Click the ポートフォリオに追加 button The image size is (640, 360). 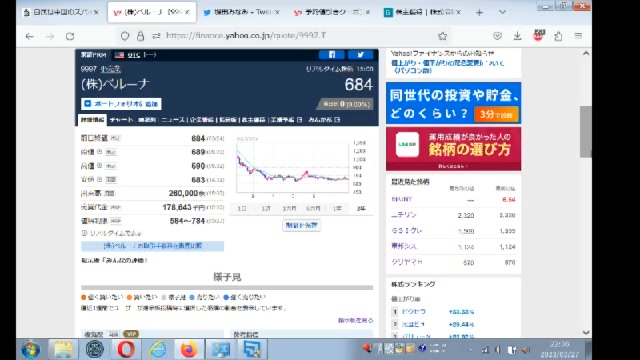pyautogui.click(x=121, y=104)
